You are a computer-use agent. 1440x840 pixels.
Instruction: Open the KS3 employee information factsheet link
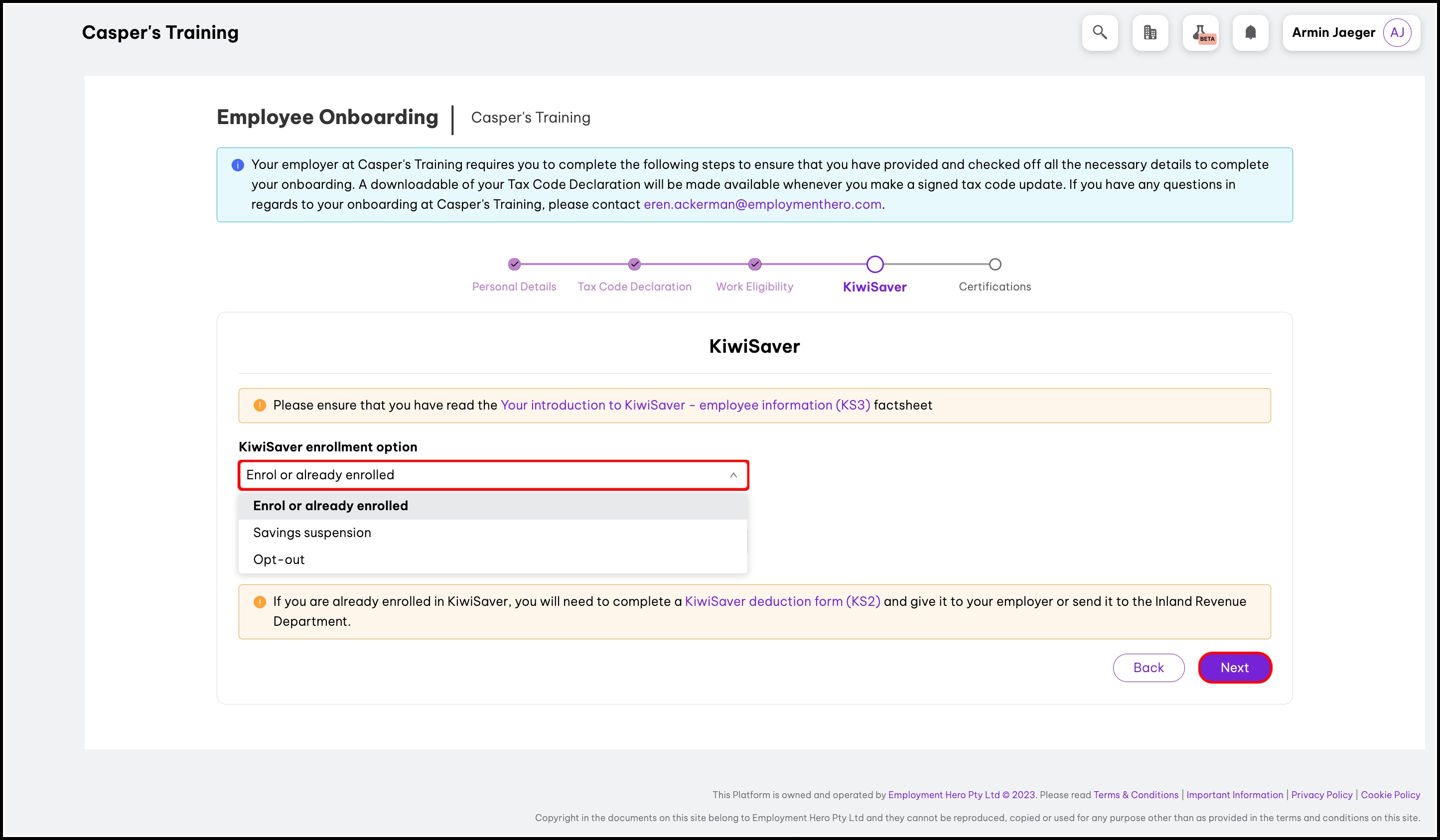(685, 405)
